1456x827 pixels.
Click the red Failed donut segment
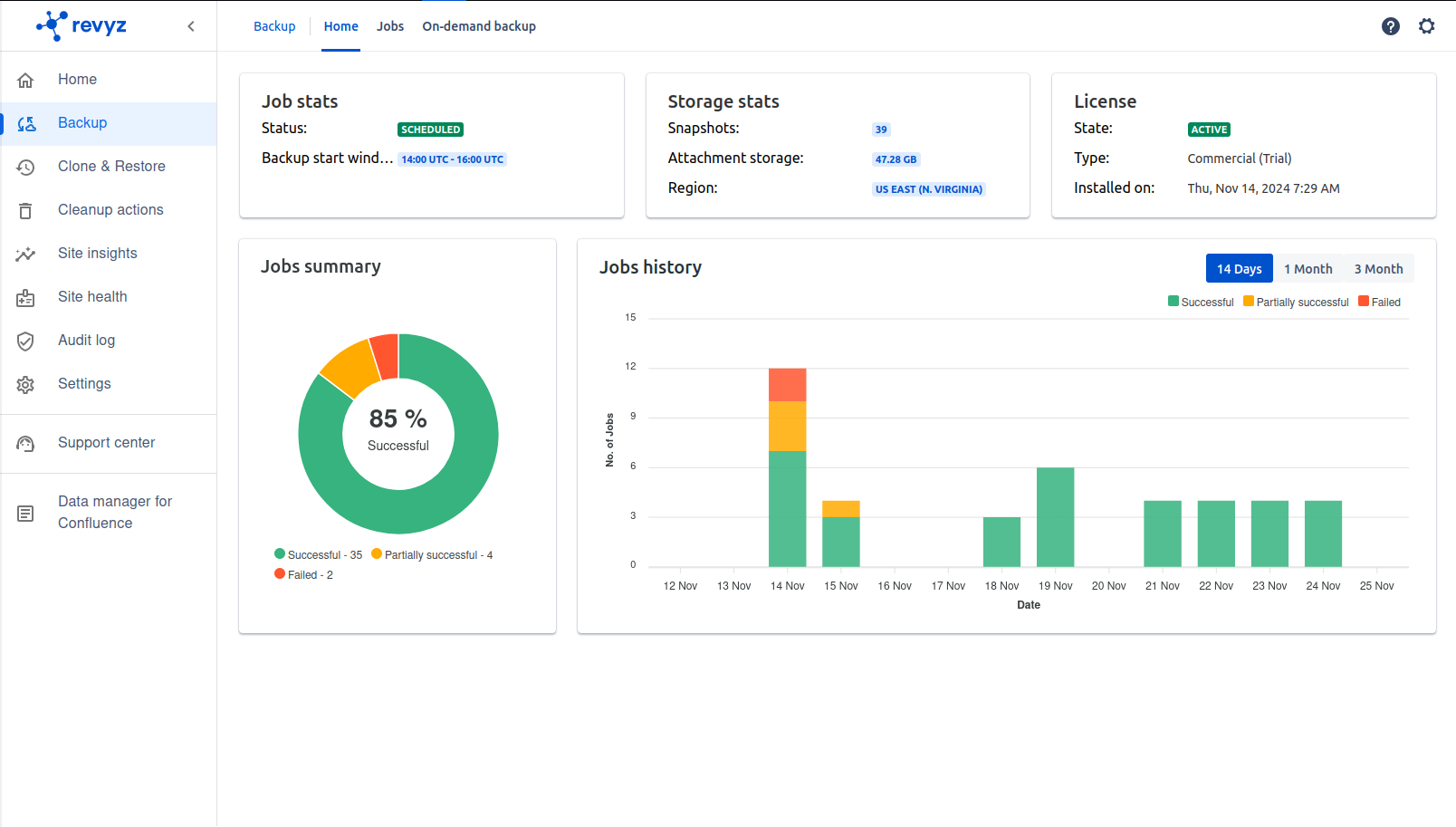[x=386, y=356]
